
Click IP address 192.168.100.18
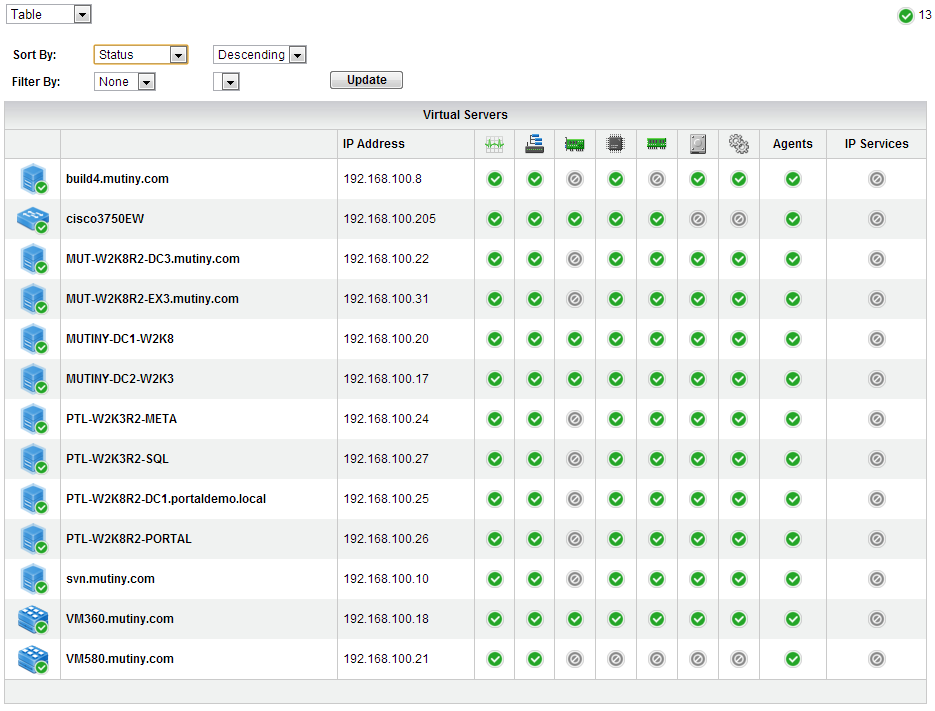[386, 619]
